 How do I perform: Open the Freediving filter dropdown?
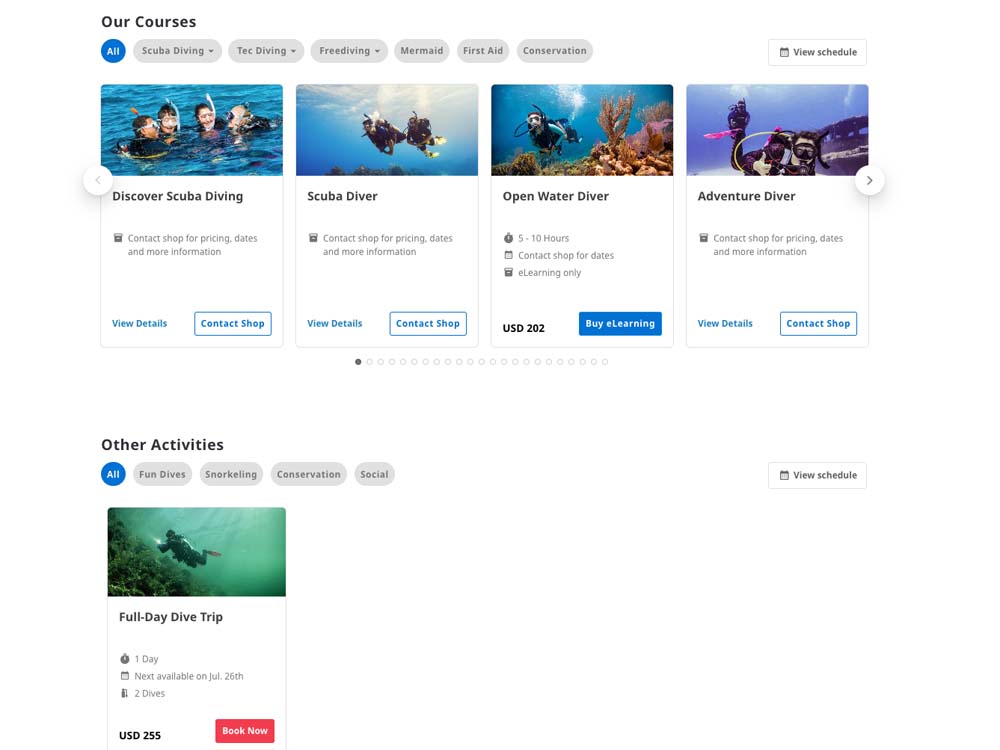[348, 50]
